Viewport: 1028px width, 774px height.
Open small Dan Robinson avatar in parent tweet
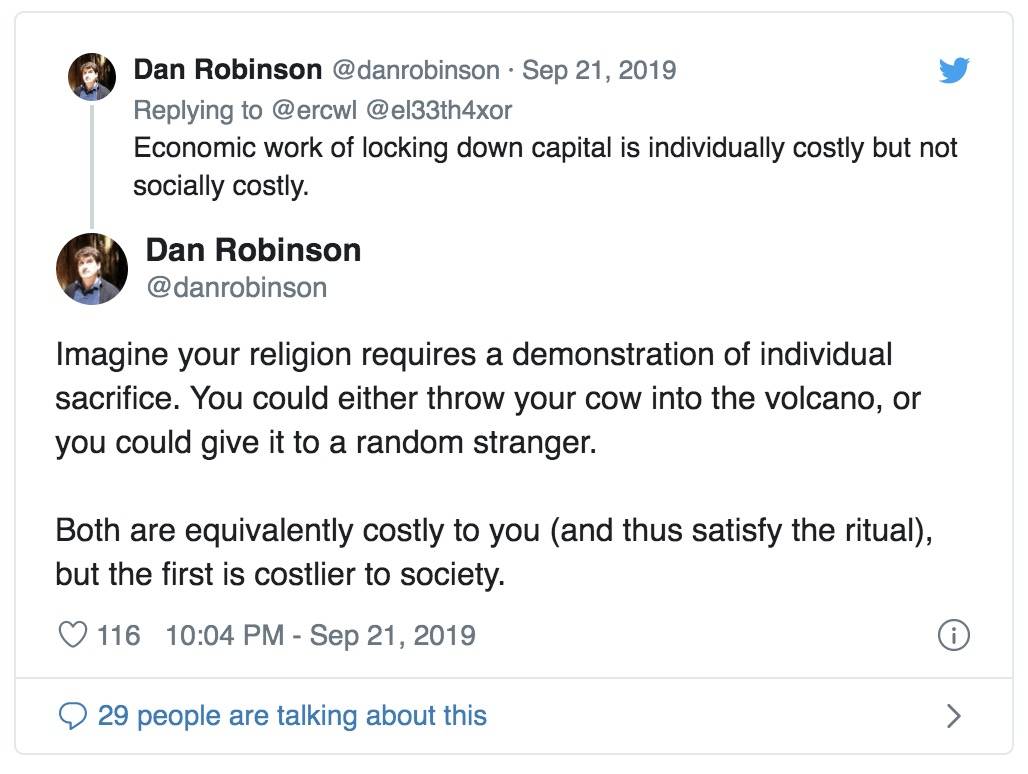[x=92, y=77]
